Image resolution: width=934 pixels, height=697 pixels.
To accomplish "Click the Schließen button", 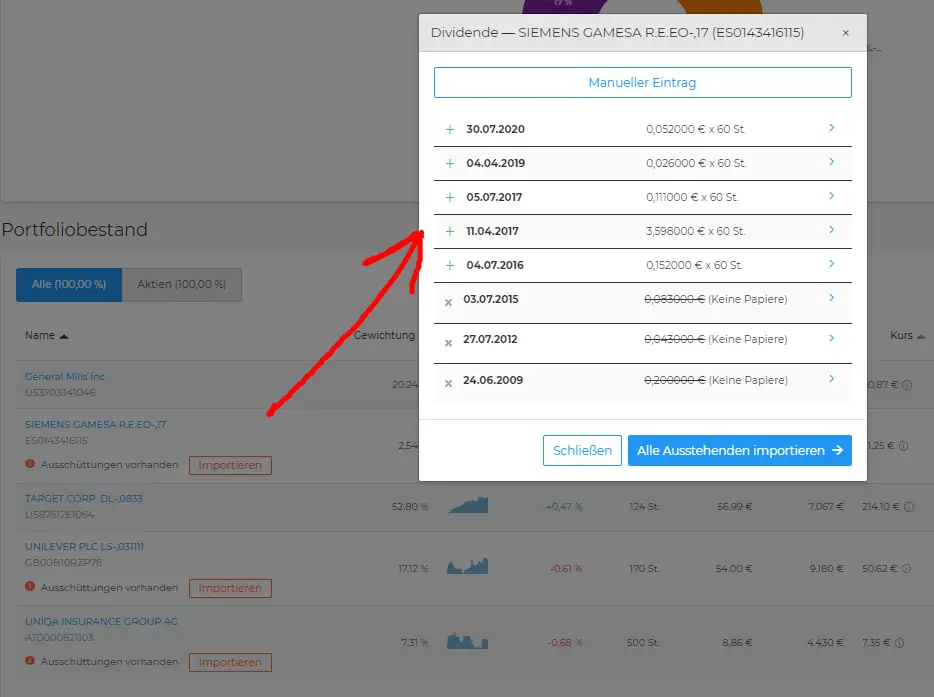I will [x=582, y=450].
